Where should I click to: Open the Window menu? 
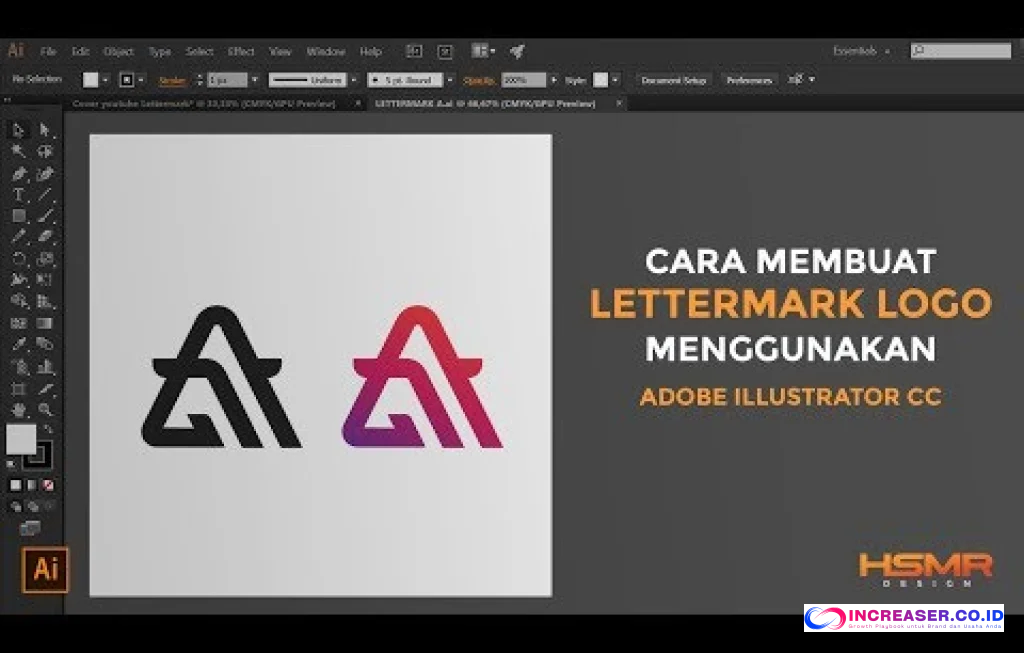[x=324, y=51]
